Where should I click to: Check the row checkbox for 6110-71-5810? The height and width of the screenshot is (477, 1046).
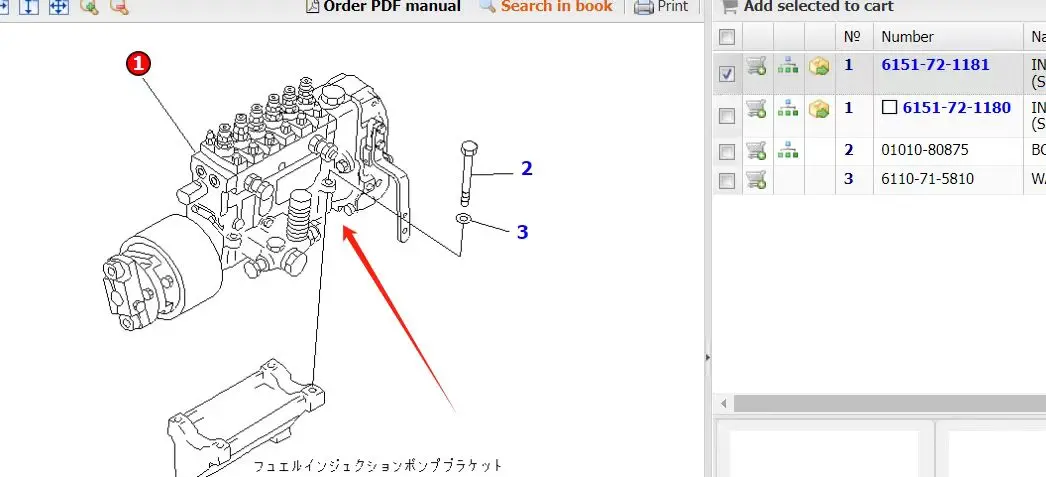coord(727,180)
